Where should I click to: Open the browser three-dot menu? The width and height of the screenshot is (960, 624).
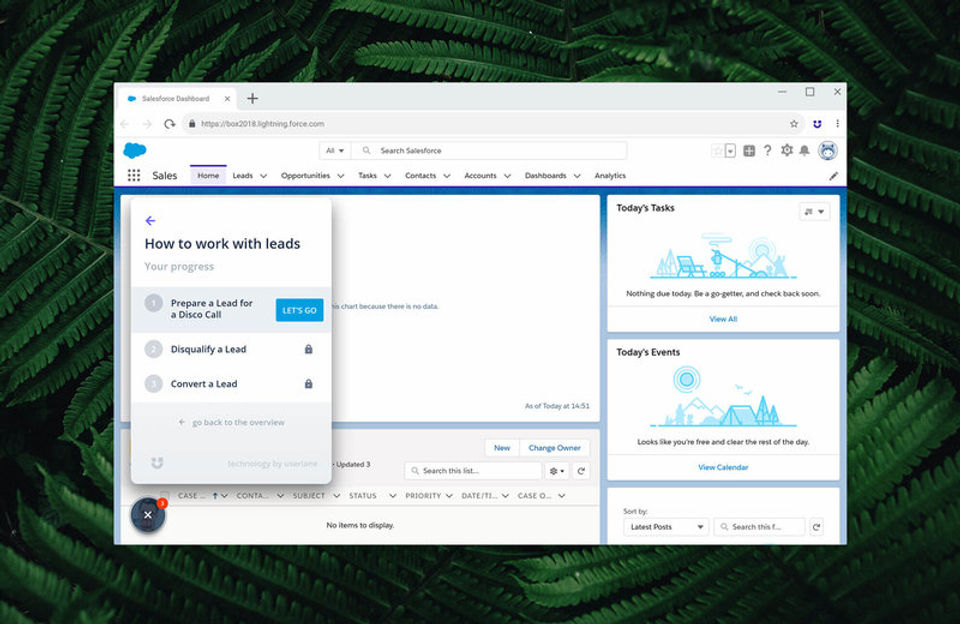pyautogui.click(x=837, y=124)
